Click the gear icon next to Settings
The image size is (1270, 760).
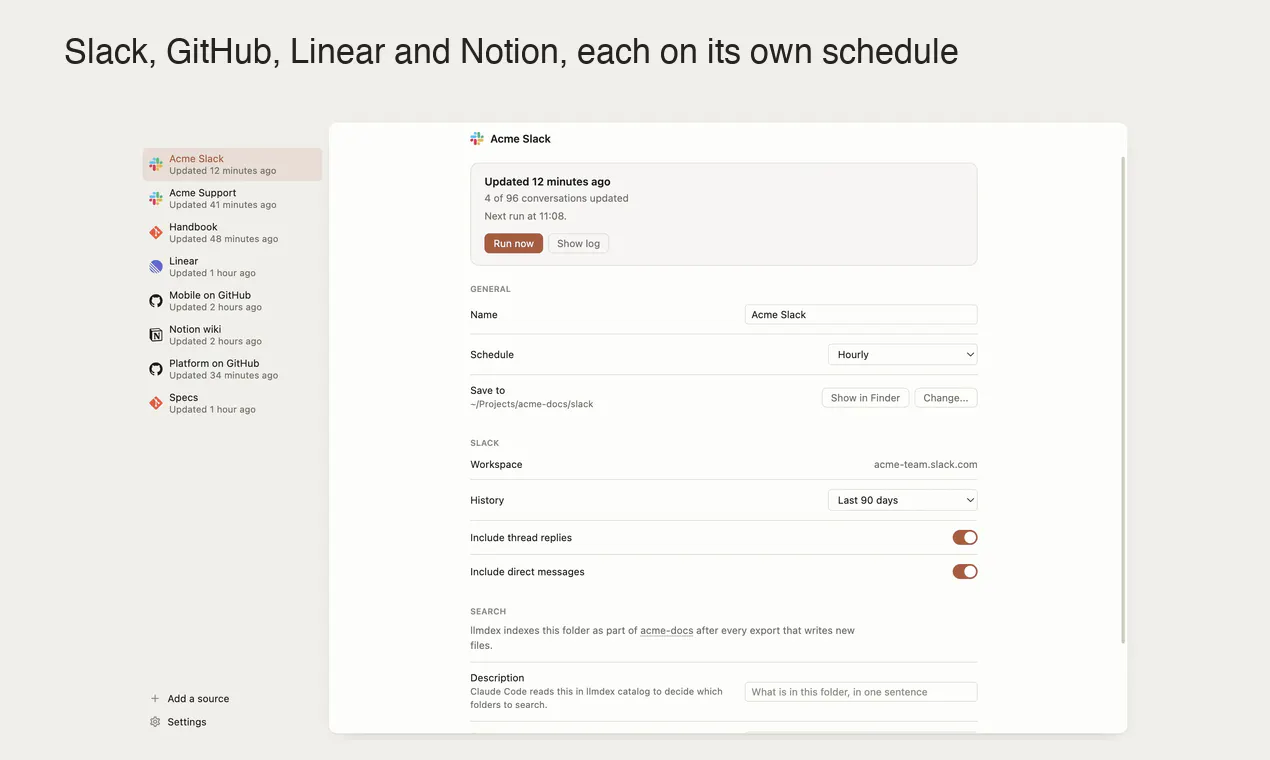(155, 721)
